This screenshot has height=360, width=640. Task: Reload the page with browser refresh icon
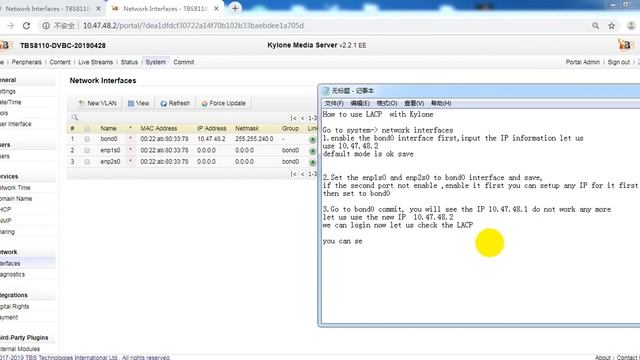click(x=27, y=26)
